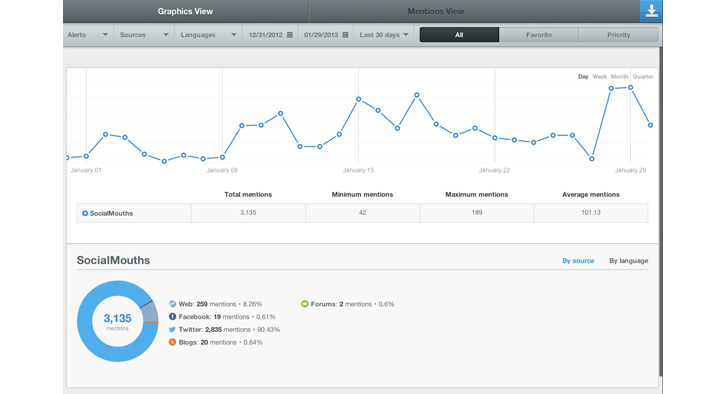The image size is (724, 394).
Task: Click the Twitter bird icon
Action: [x=172, y=330]
